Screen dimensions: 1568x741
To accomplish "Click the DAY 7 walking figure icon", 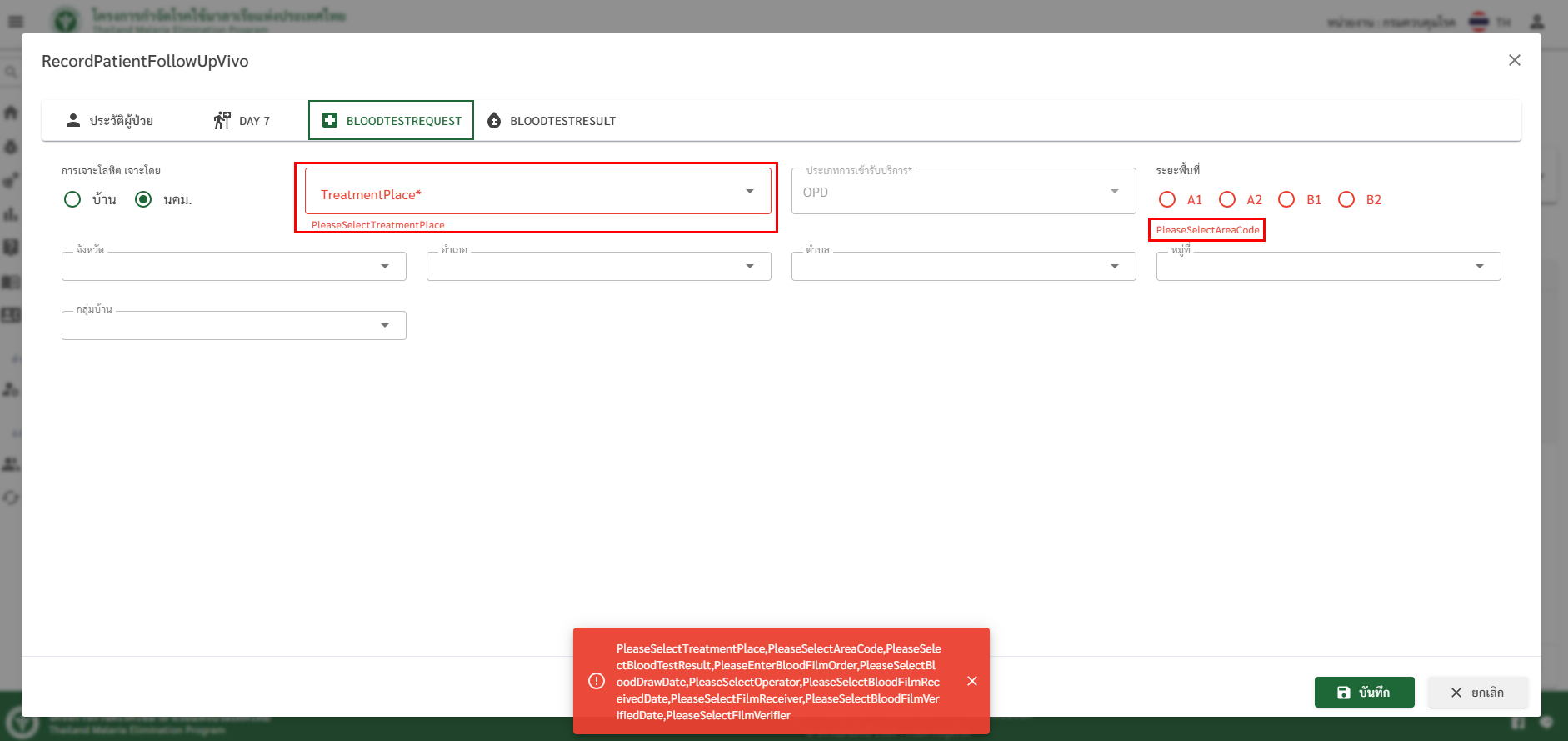I will pos(222,120).
